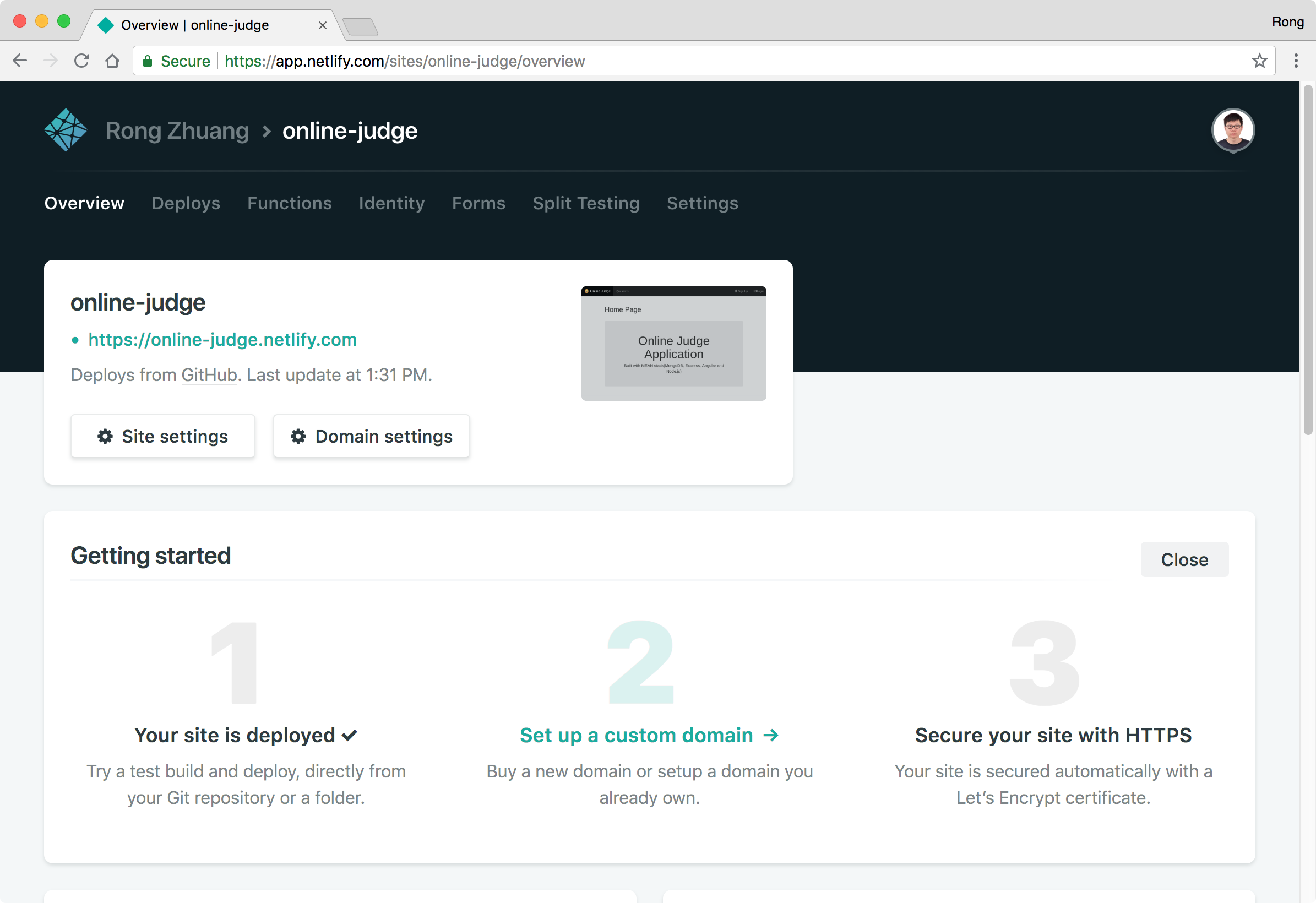Click Set up a custom domain link
Screen dimensions: 1316x903
click(x=649, y=735)
